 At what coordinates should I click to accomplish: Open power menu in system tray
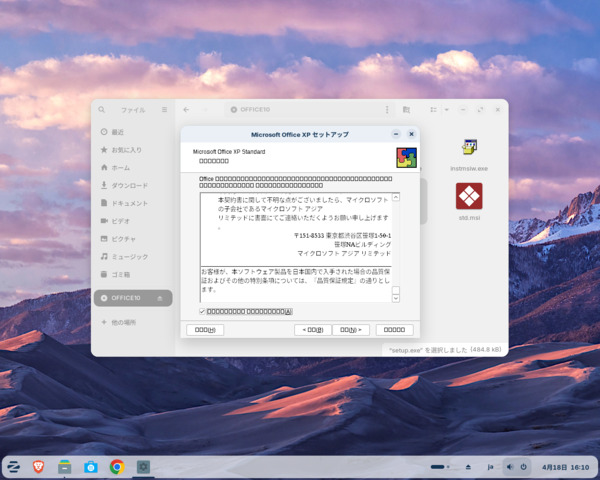point(523,467)
